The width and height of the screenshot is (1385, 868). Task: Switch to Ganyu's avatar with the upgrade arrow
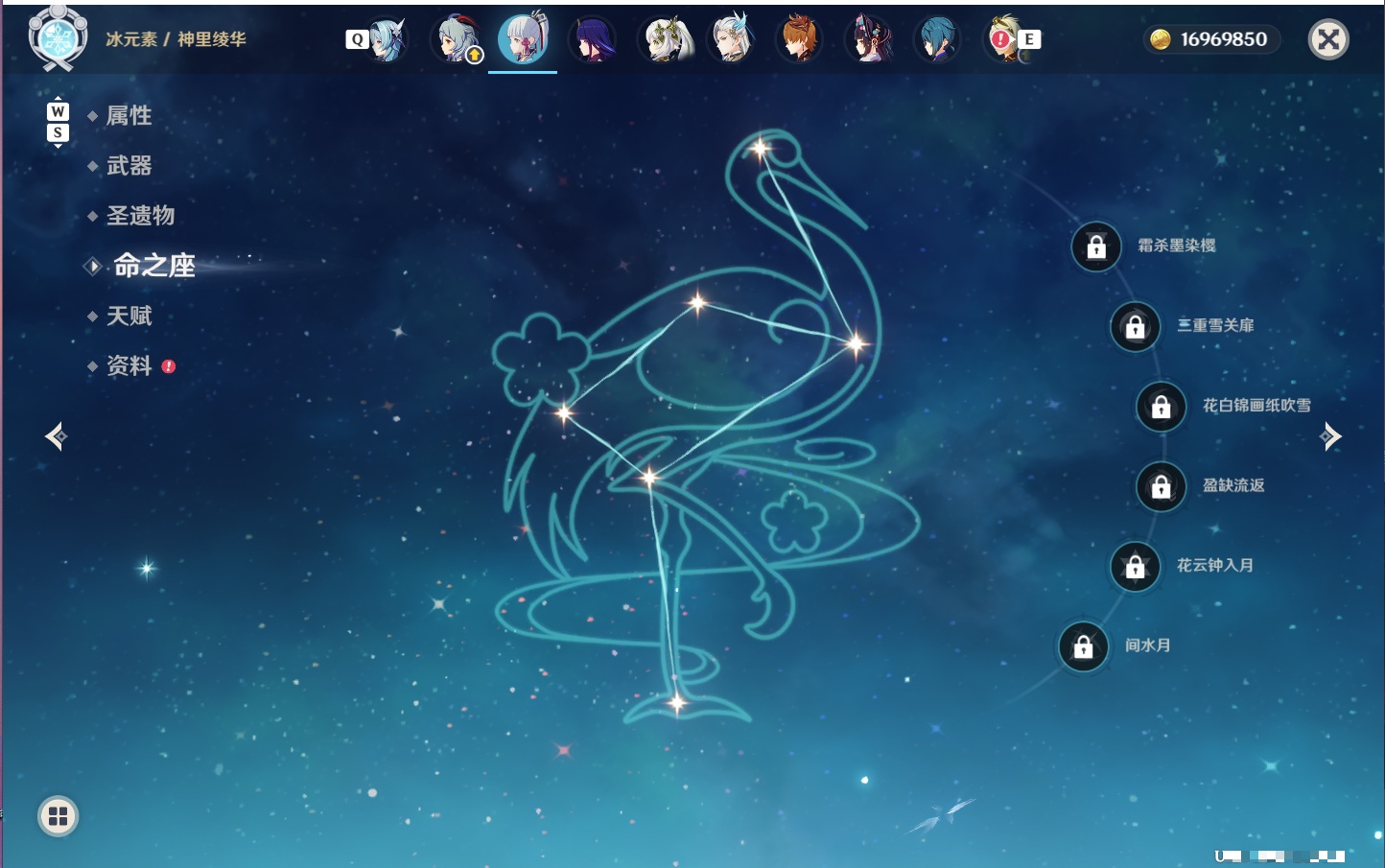click(x=458, y=39)
